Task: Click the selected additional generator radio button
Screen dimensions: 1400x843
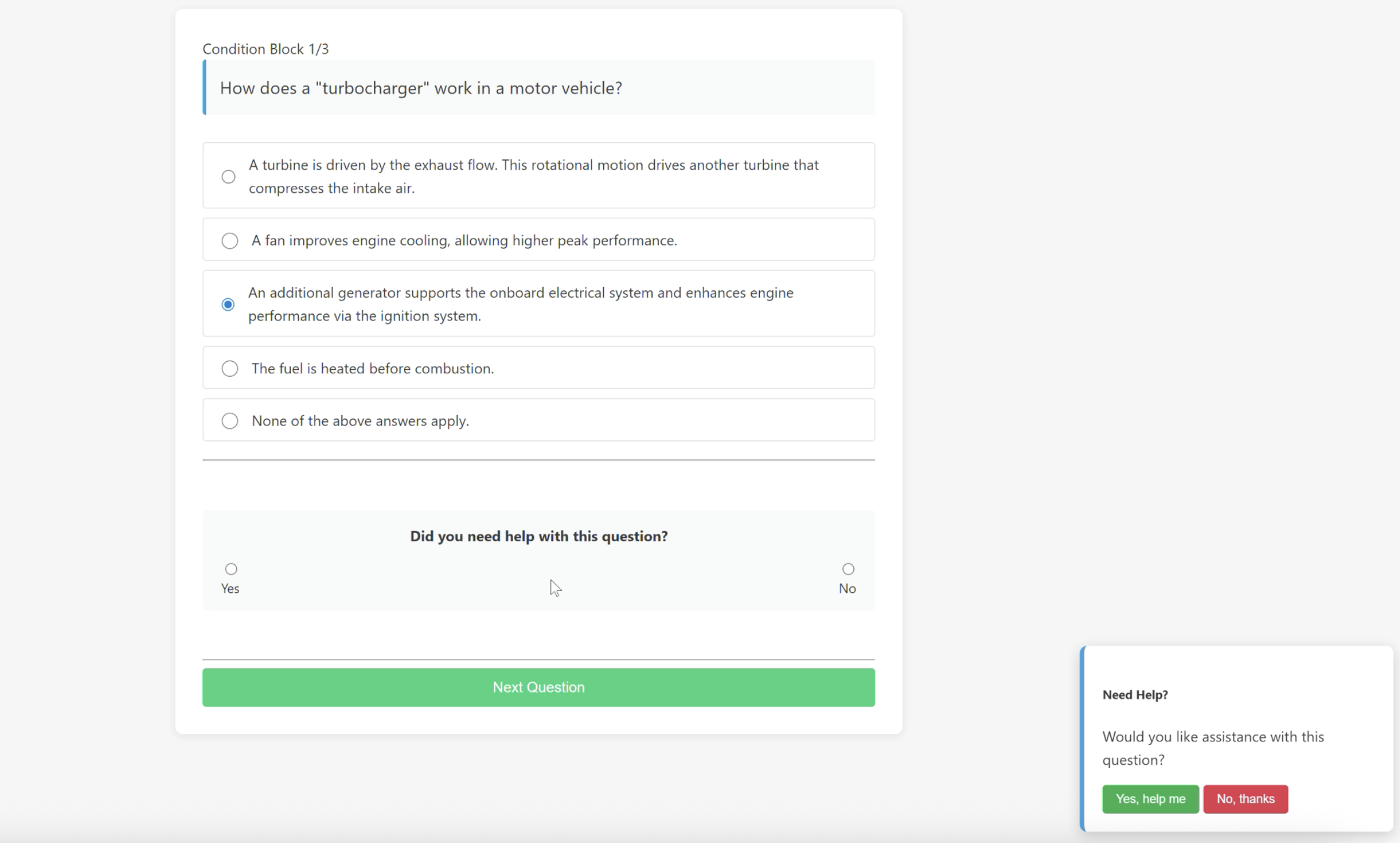Action: (228, 304)
